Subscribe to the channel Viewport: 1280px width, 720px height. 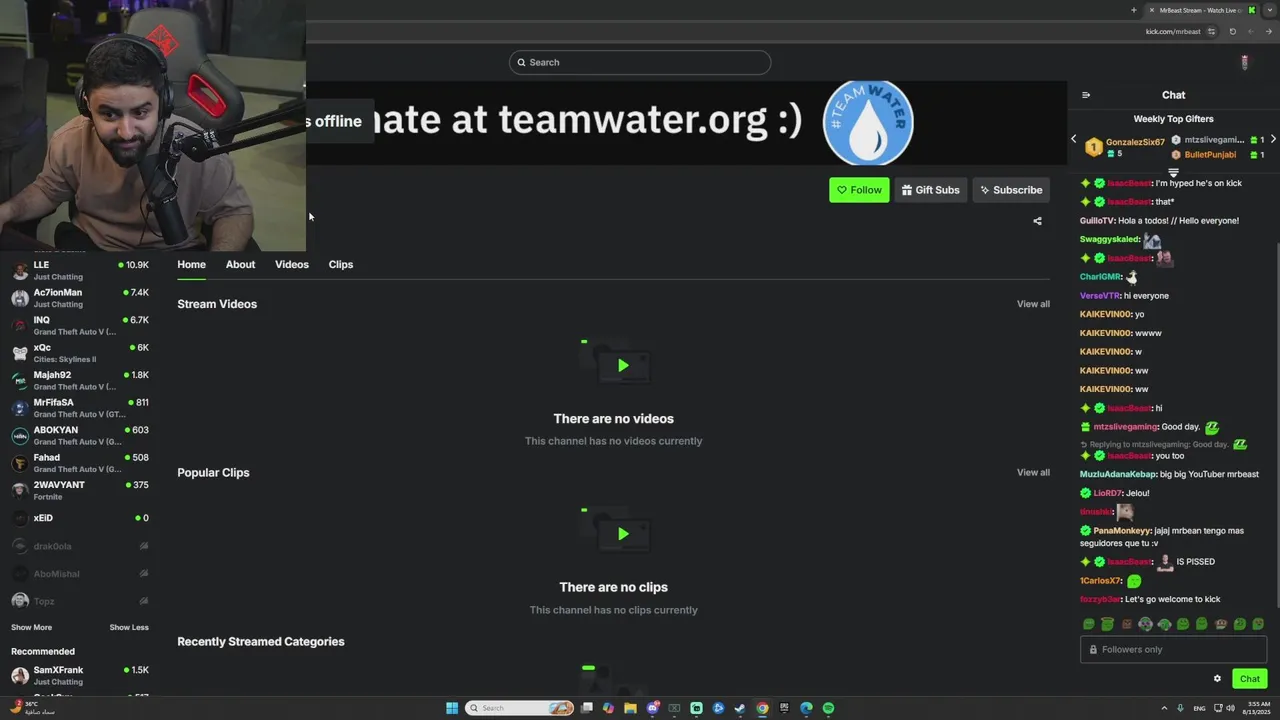pos(1011,190)
